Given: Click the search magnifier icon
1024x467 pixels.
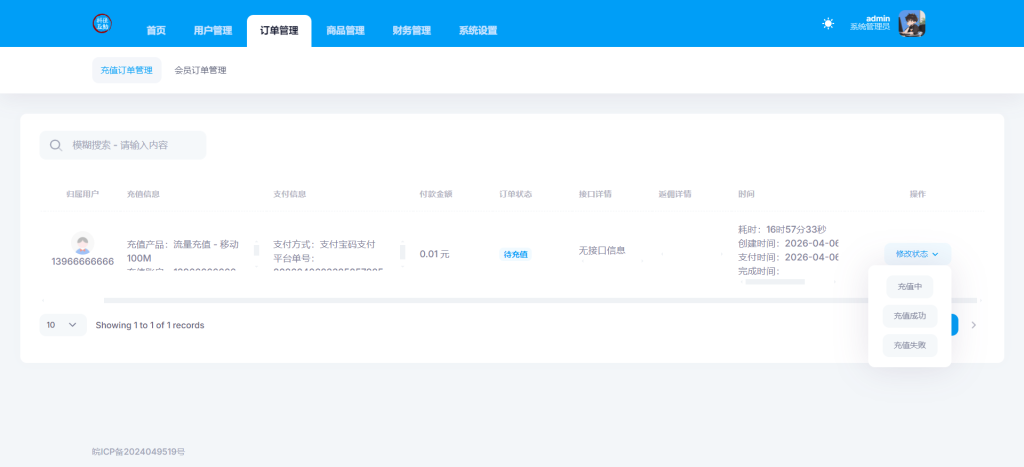Looking at the screenshot, I should click(56, 145).
